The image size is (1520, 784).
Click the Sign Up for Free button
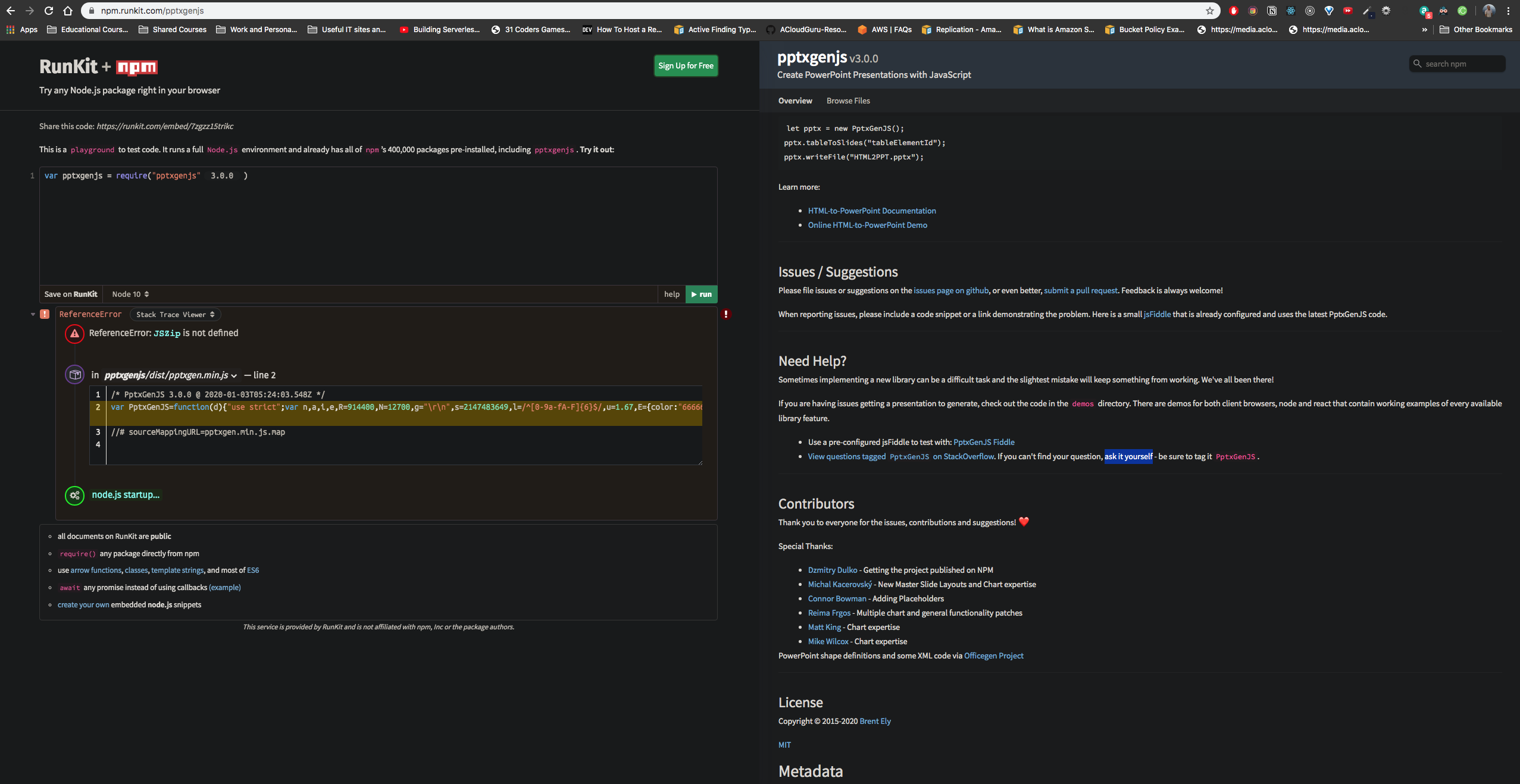click(686, 65)
